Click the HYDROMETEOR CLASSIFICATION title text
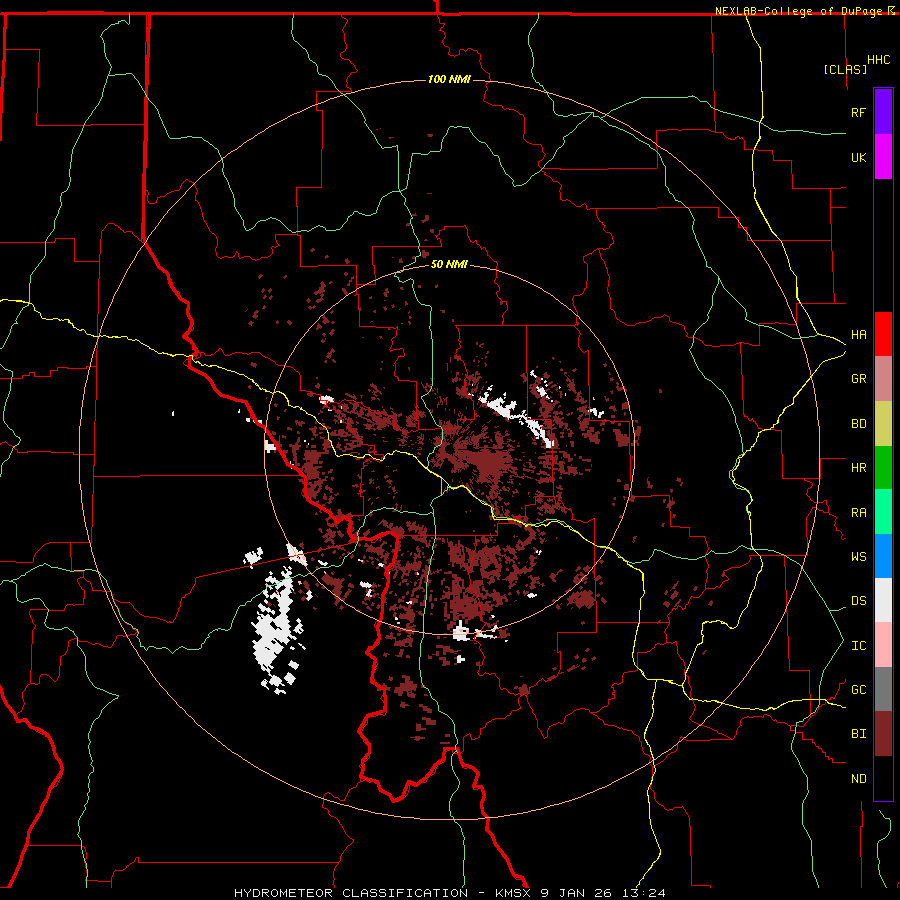The image size is (900, 900). [x=351, y=893]
